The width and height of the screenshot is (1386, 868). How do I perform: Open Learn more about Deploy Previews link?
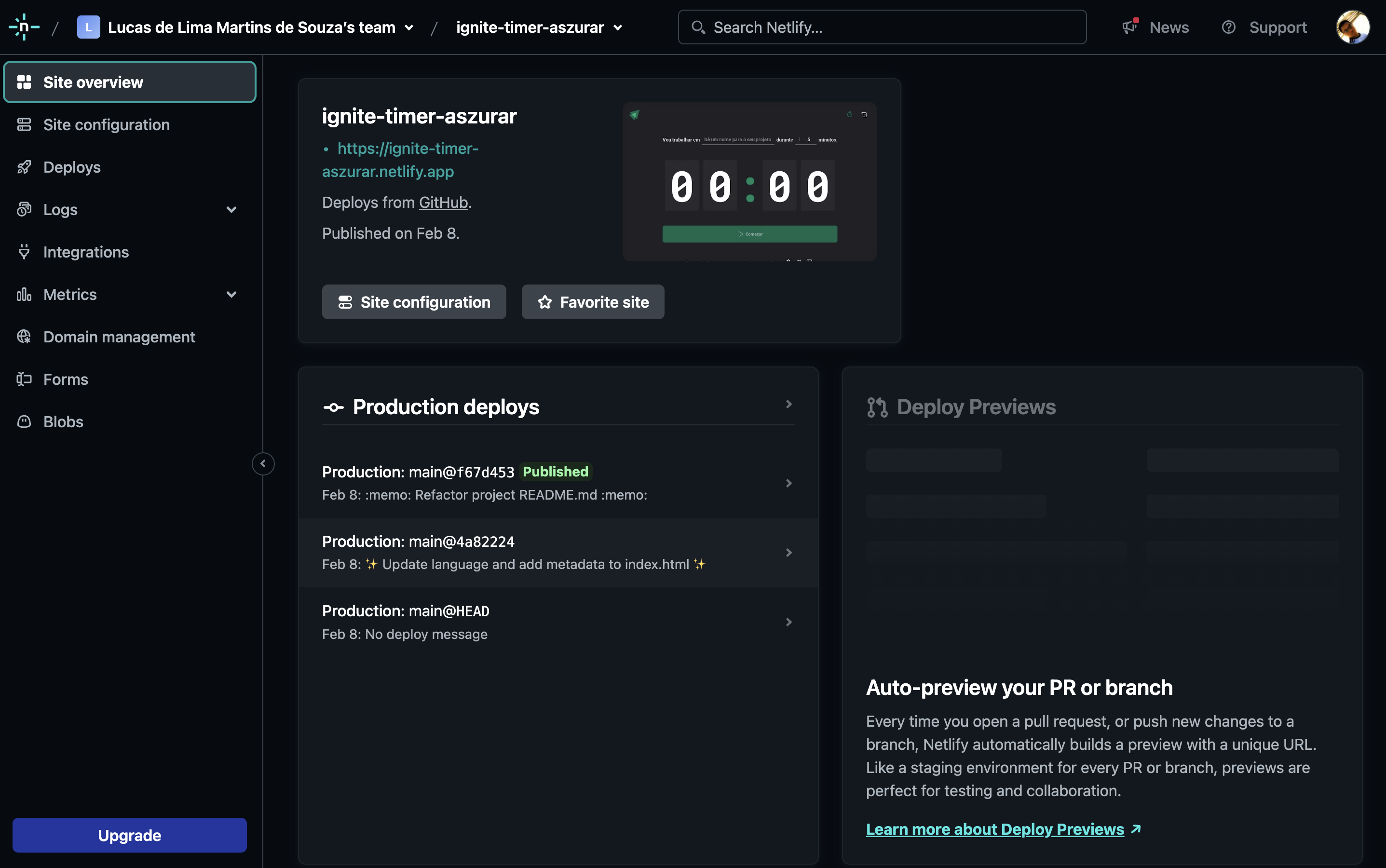click(995, 829)
